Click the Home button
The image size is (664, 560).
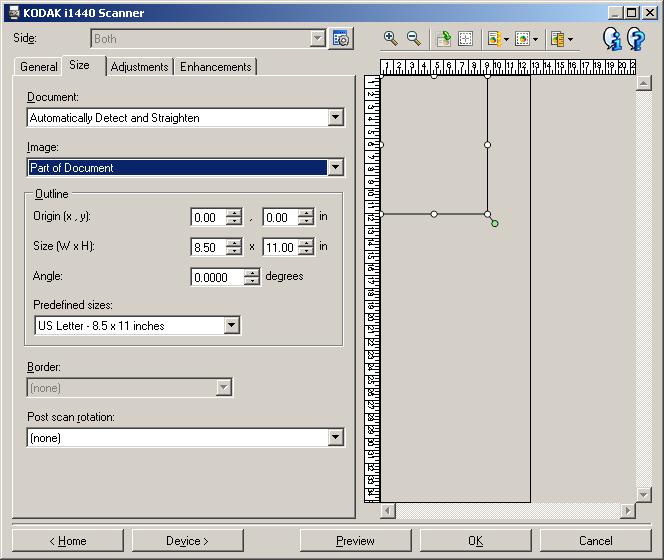[68, 541]
